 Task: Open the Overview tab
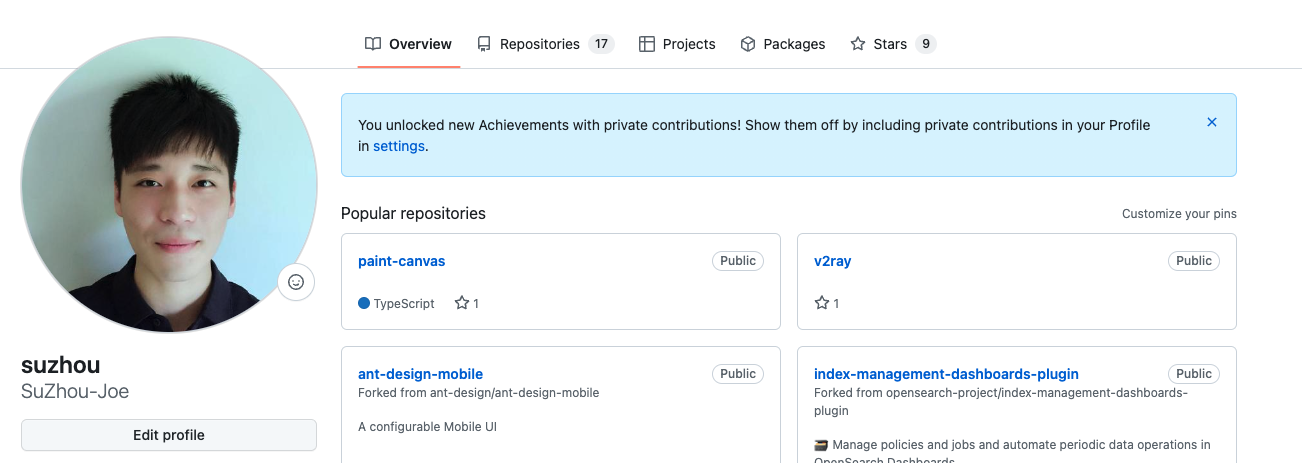point(408,44)
